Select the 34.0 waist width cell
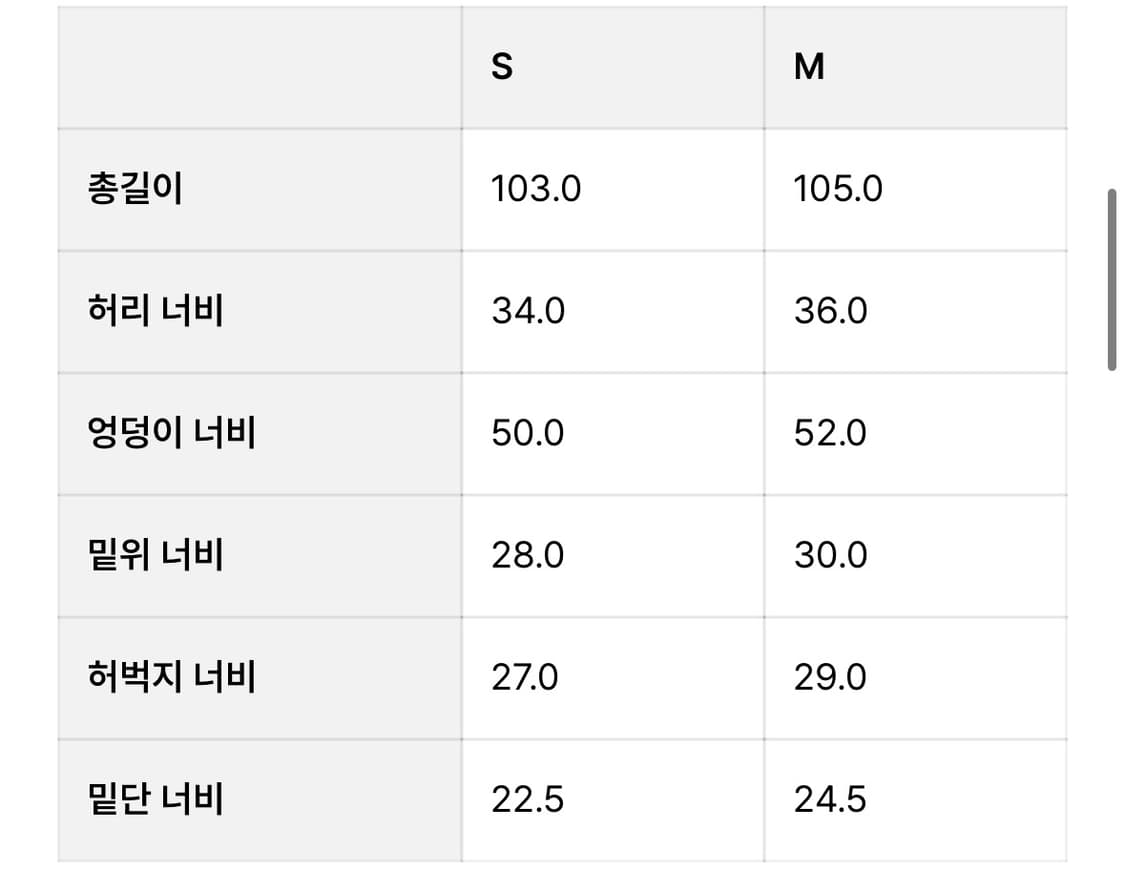This screenshot has height=887, width=1125. [613, 311]
